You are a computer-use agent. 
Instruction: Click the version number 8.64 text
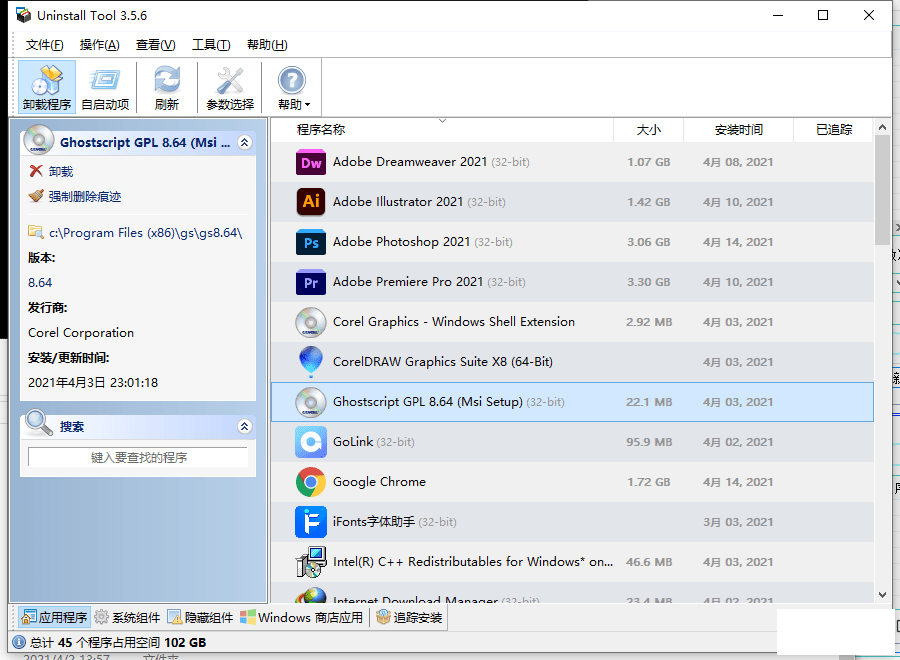40,282
